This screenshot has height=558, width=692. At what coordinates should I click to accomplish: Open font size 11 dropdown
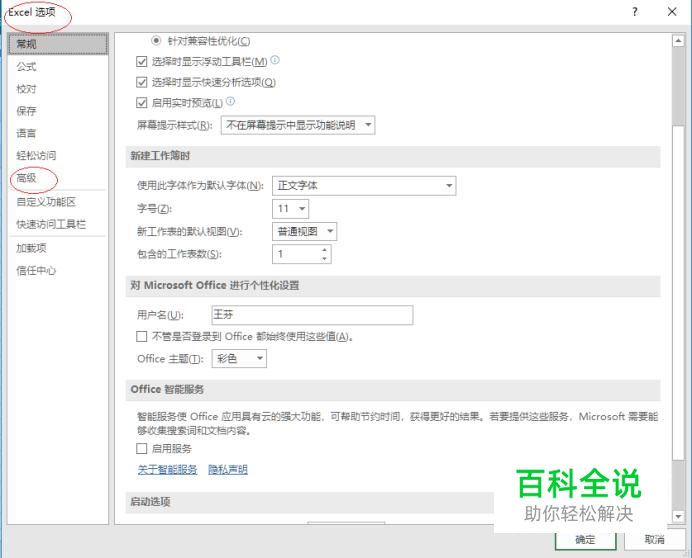click(290, 208)
